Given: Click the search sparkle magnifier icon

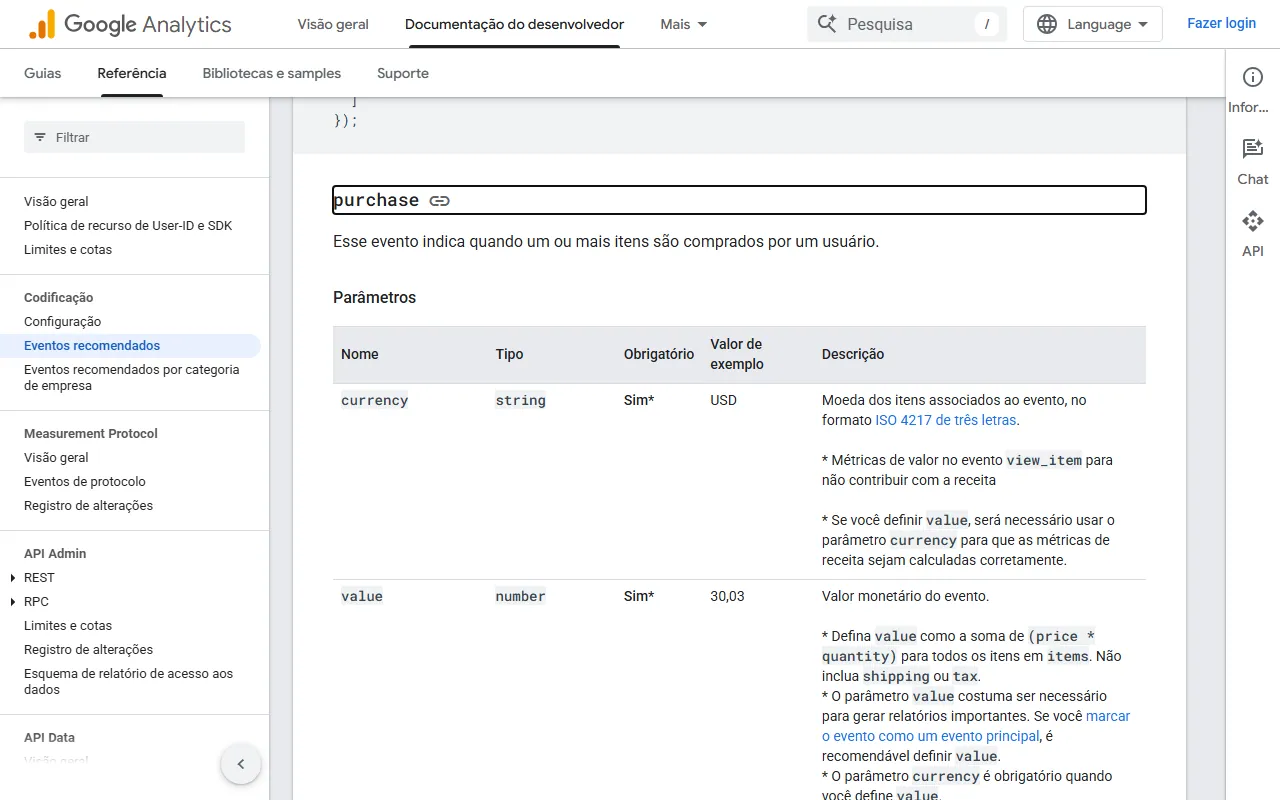Looking at the screenshot, I should click(x=827, y=24).
